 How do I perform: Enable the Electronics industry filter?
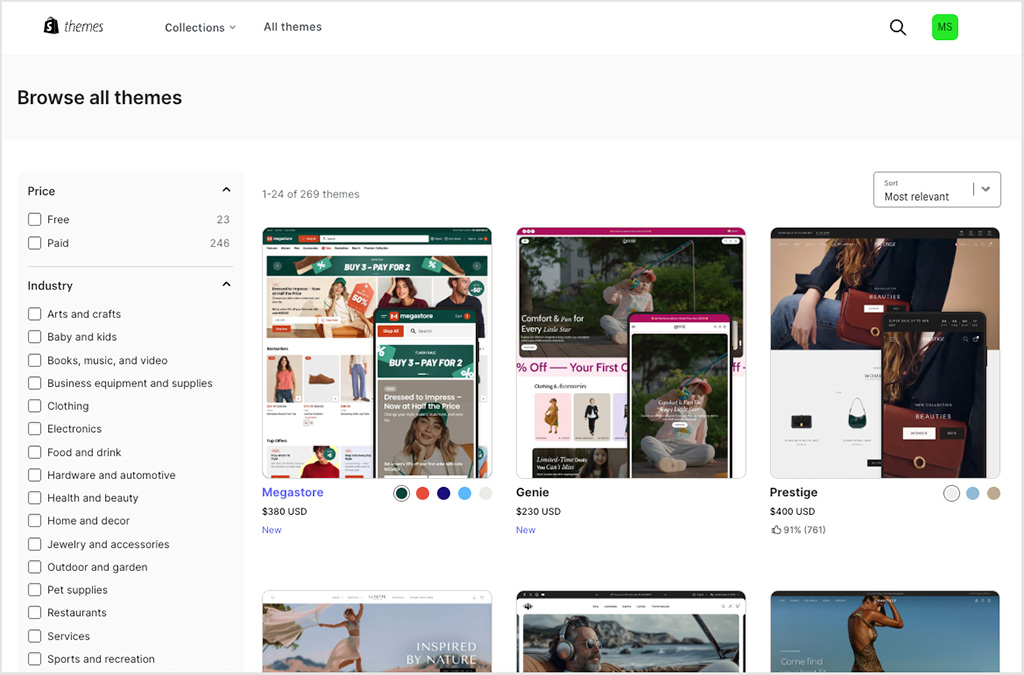point(35,429)
